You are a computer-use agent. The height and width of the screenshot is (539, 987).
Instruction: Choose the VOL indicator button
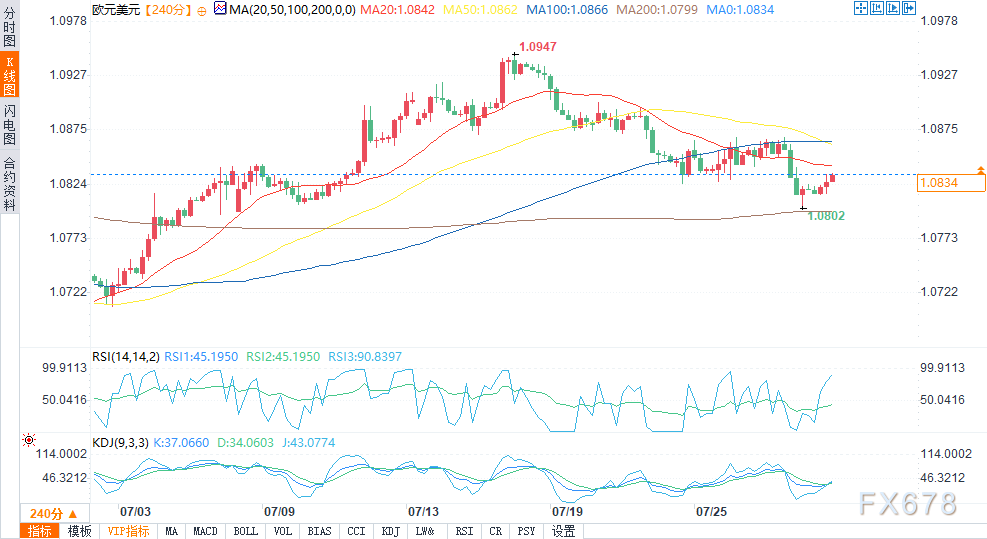[283, 531]
